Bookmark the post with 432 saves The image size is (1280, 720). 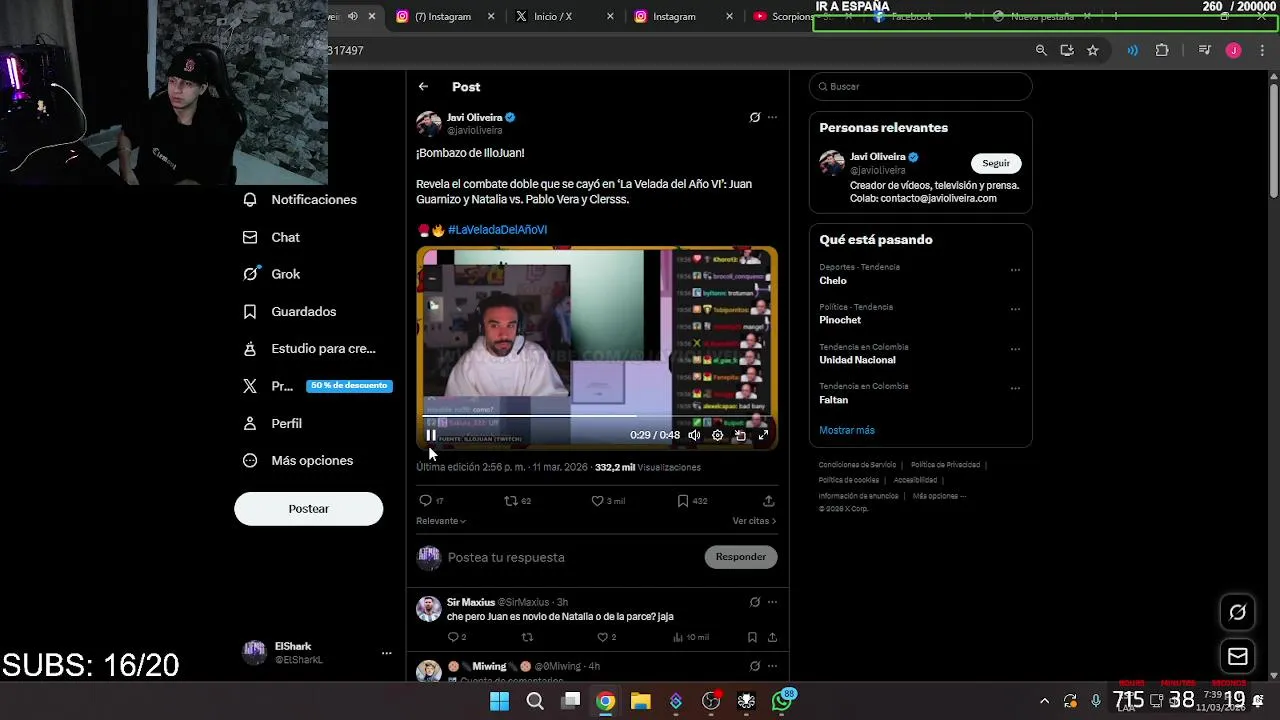point(692,500)
